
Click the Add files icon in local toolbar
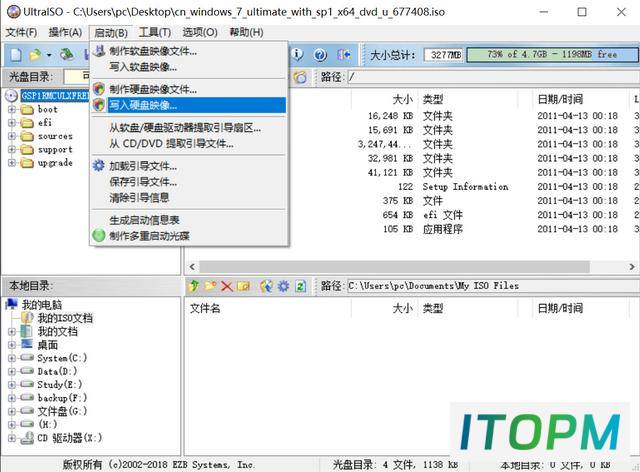point(266,286)
